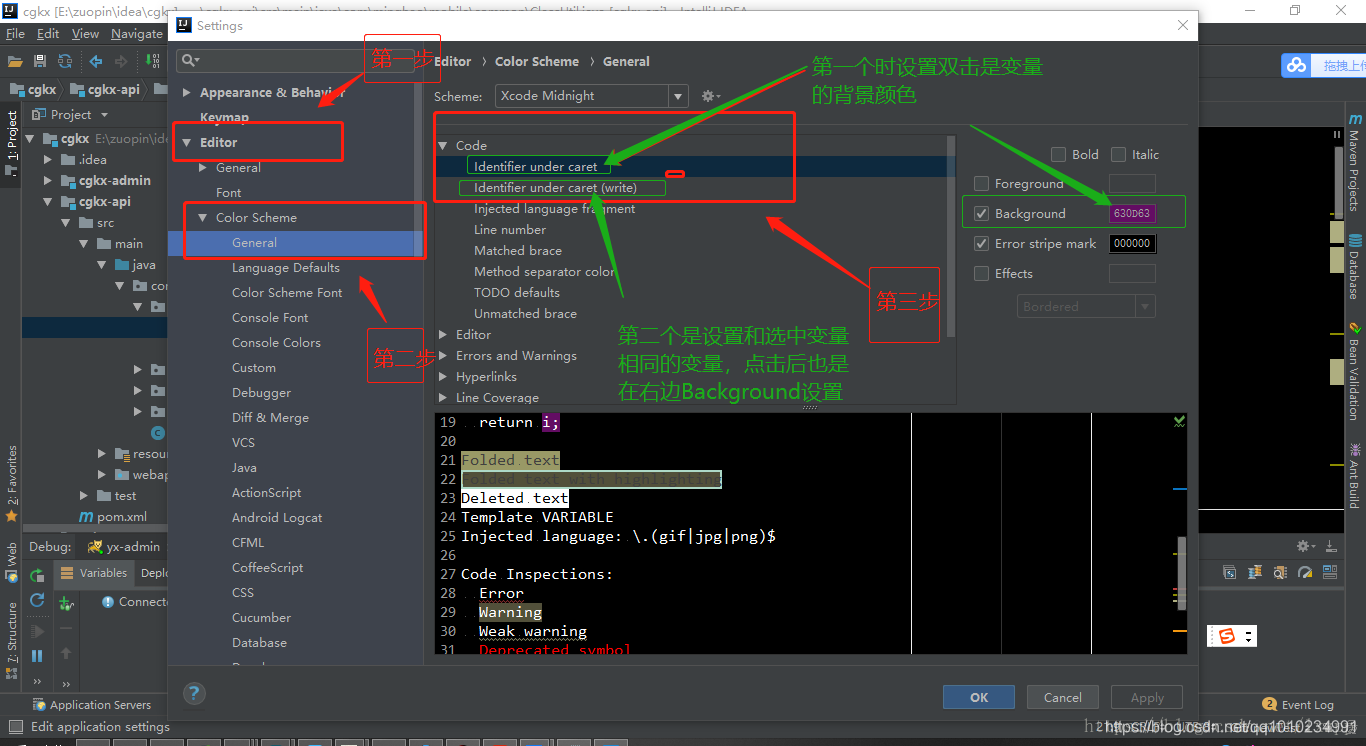Image resolution: width=1366 pixels, height=746 pixels.
Task: Collapse the Editor settings group
Action: (187, 142)
